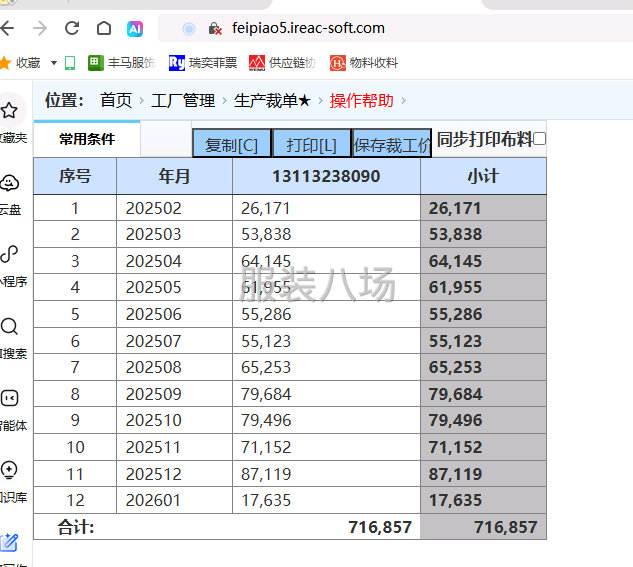Click the blue circle icon in address bar
The image size is (633, 567).
[189, 29]
